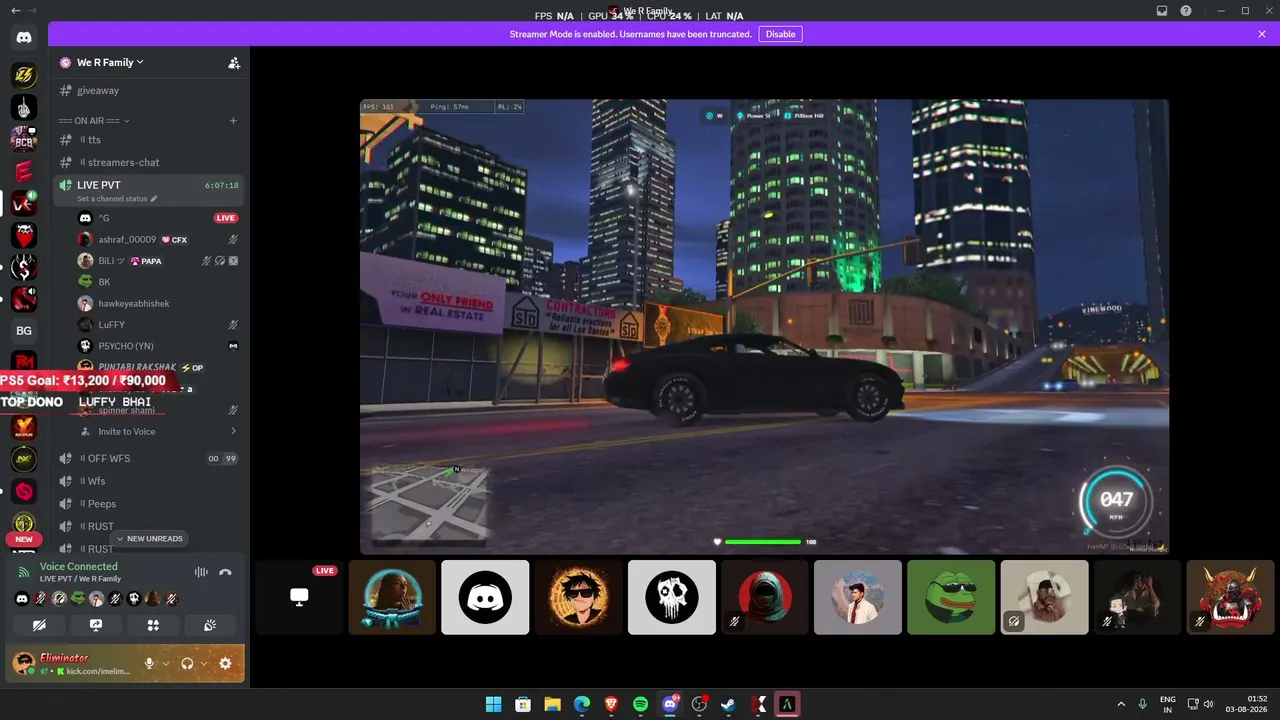The width and height of the screenshot is (1280, 720).
Task: Open Discord direct messages home icon
Action: (x=24, y=38)
